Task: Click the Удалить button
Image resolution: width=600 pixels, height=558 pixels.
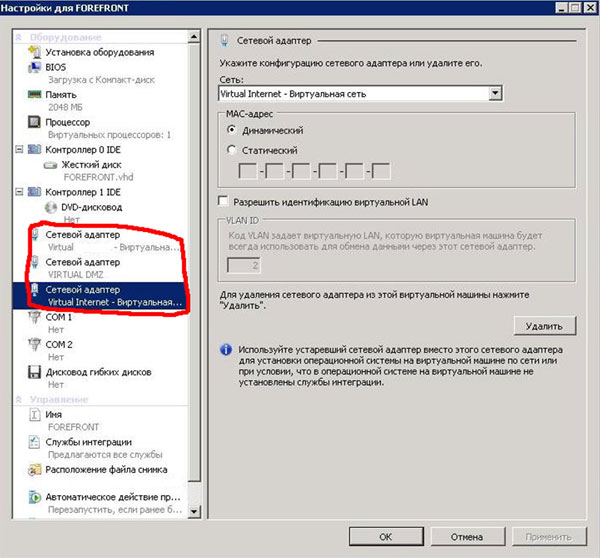Action: (x=544, y=326)
